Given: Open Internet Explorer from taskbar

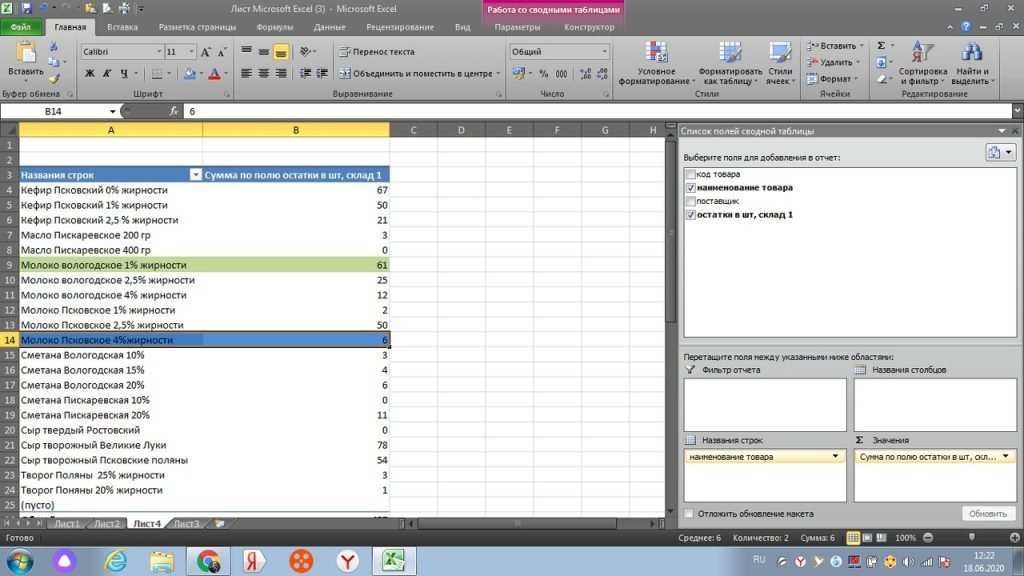Looking at the screenshot, I should tap(116, 562).
